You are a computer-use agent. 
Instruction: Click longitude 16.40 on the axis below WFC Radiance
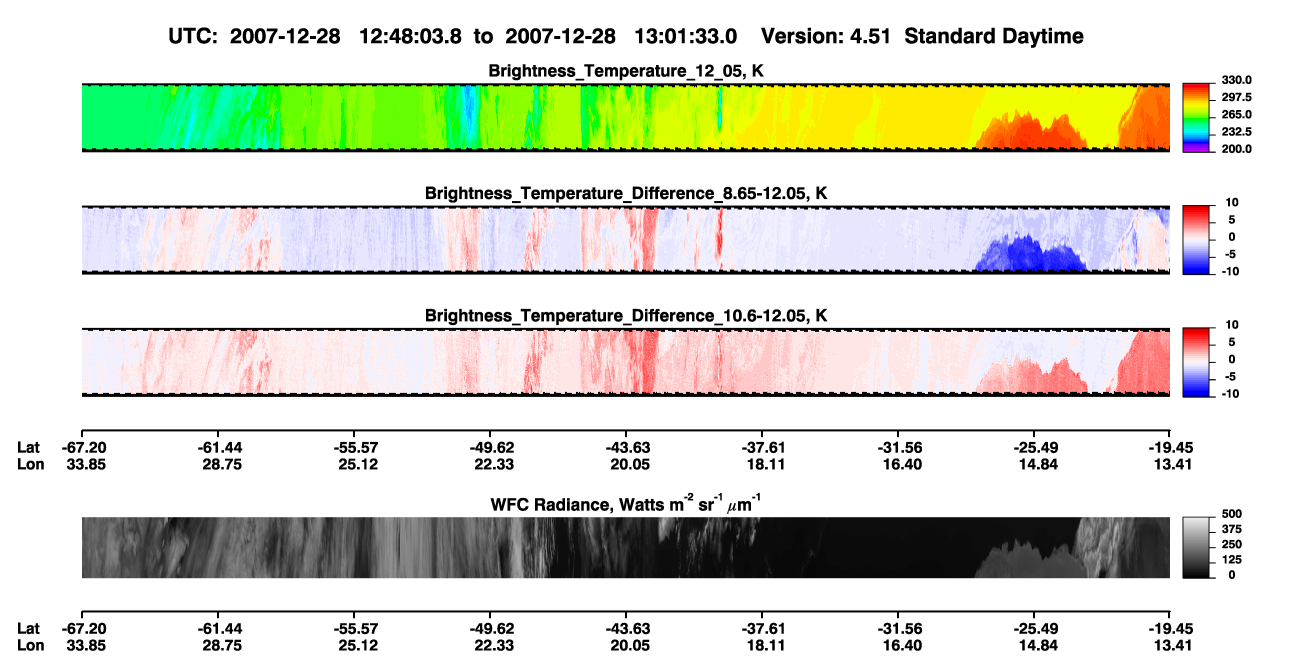click(x=898, y=644)
